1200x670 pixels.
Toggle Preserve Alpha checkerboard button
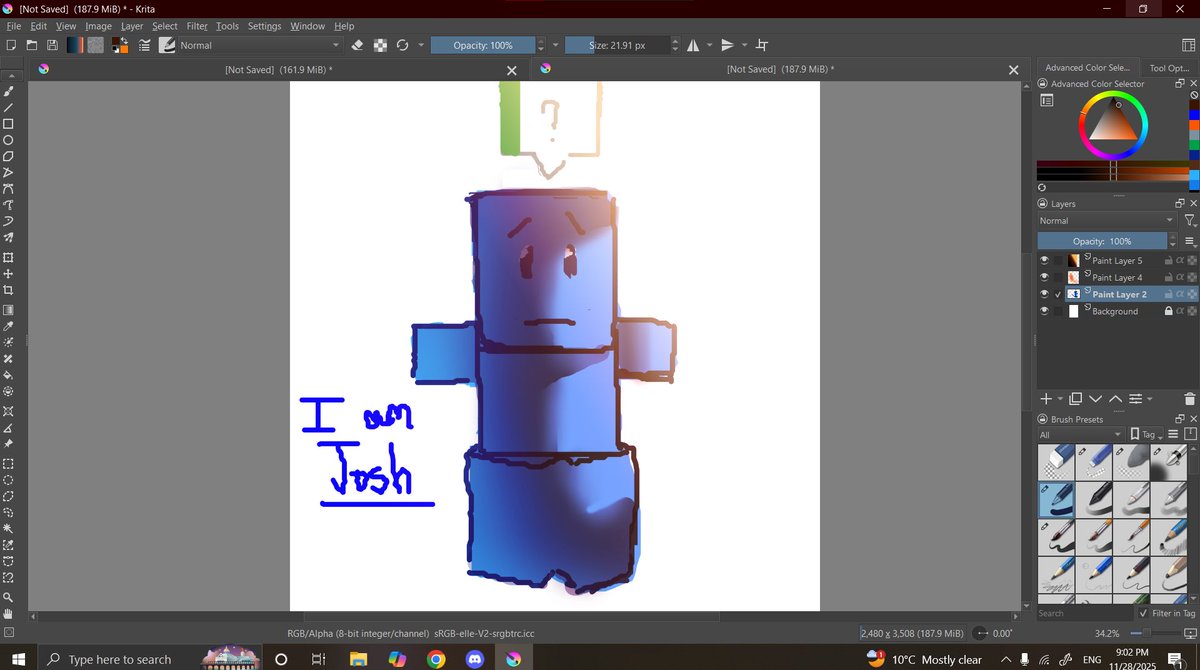[380, 45]
